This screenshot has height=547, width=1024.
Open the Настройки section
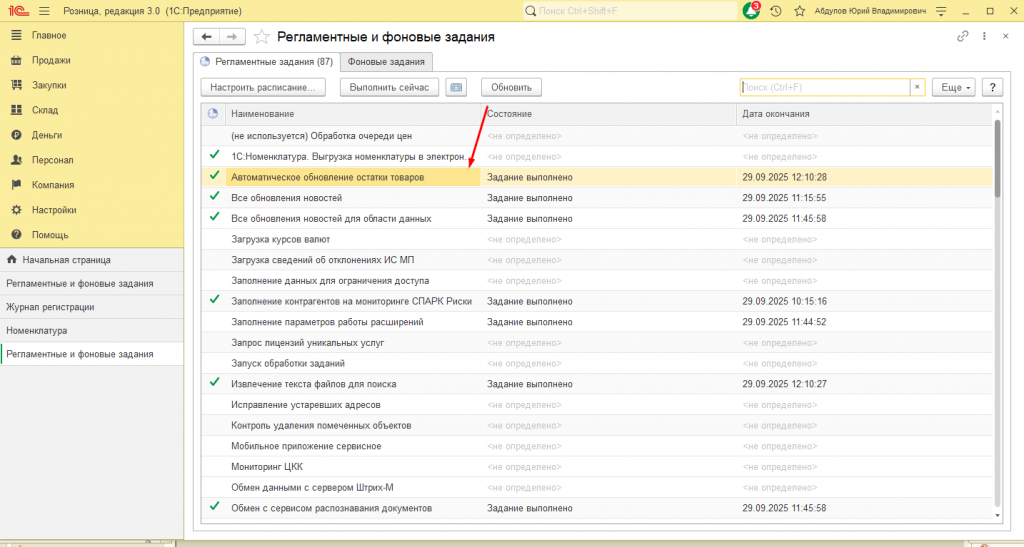(54, 210)
